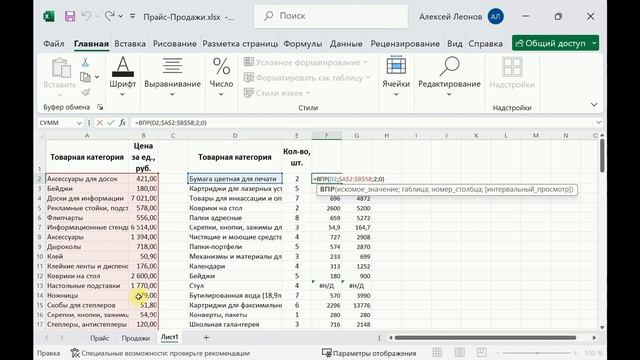Click cell Аксессуары для досок
The image size is (640, 360).
[87, 179]
